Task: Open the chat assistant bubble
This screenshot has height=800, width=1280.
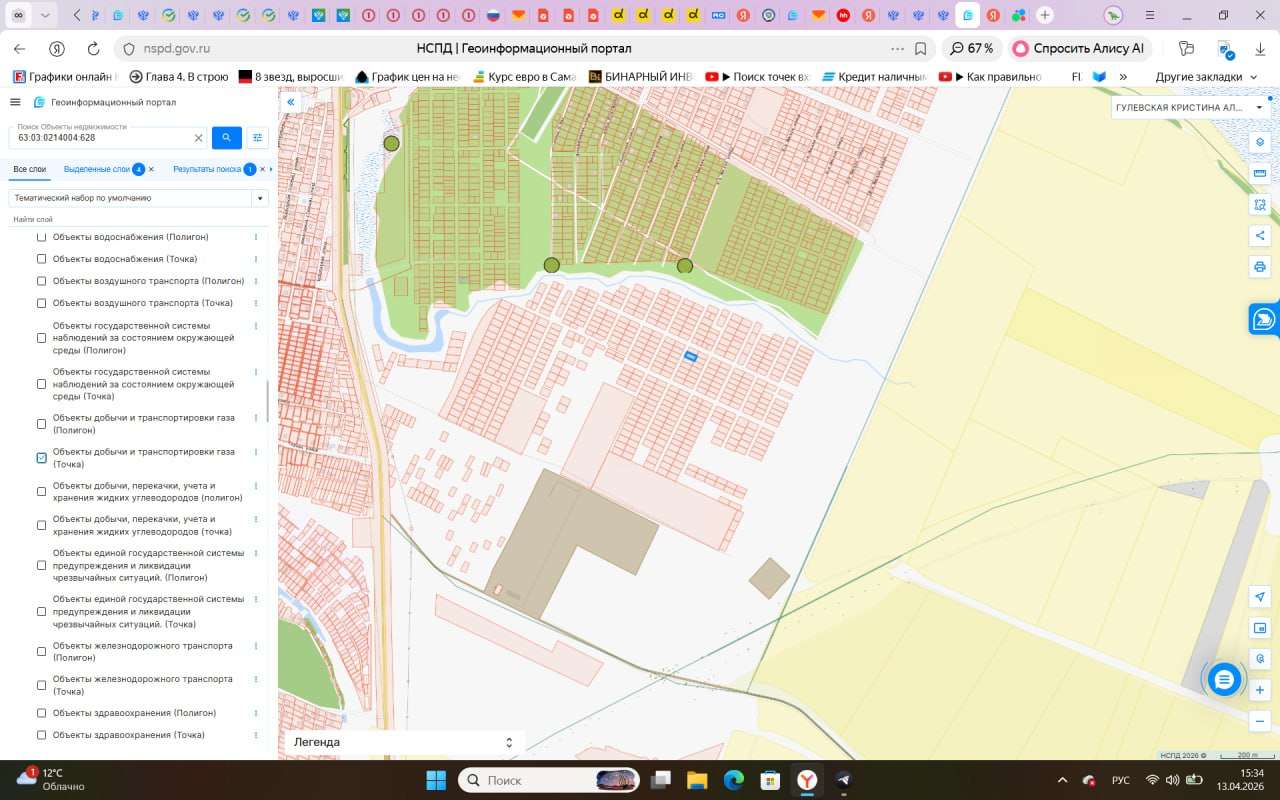Action: tap(1224, 680)
